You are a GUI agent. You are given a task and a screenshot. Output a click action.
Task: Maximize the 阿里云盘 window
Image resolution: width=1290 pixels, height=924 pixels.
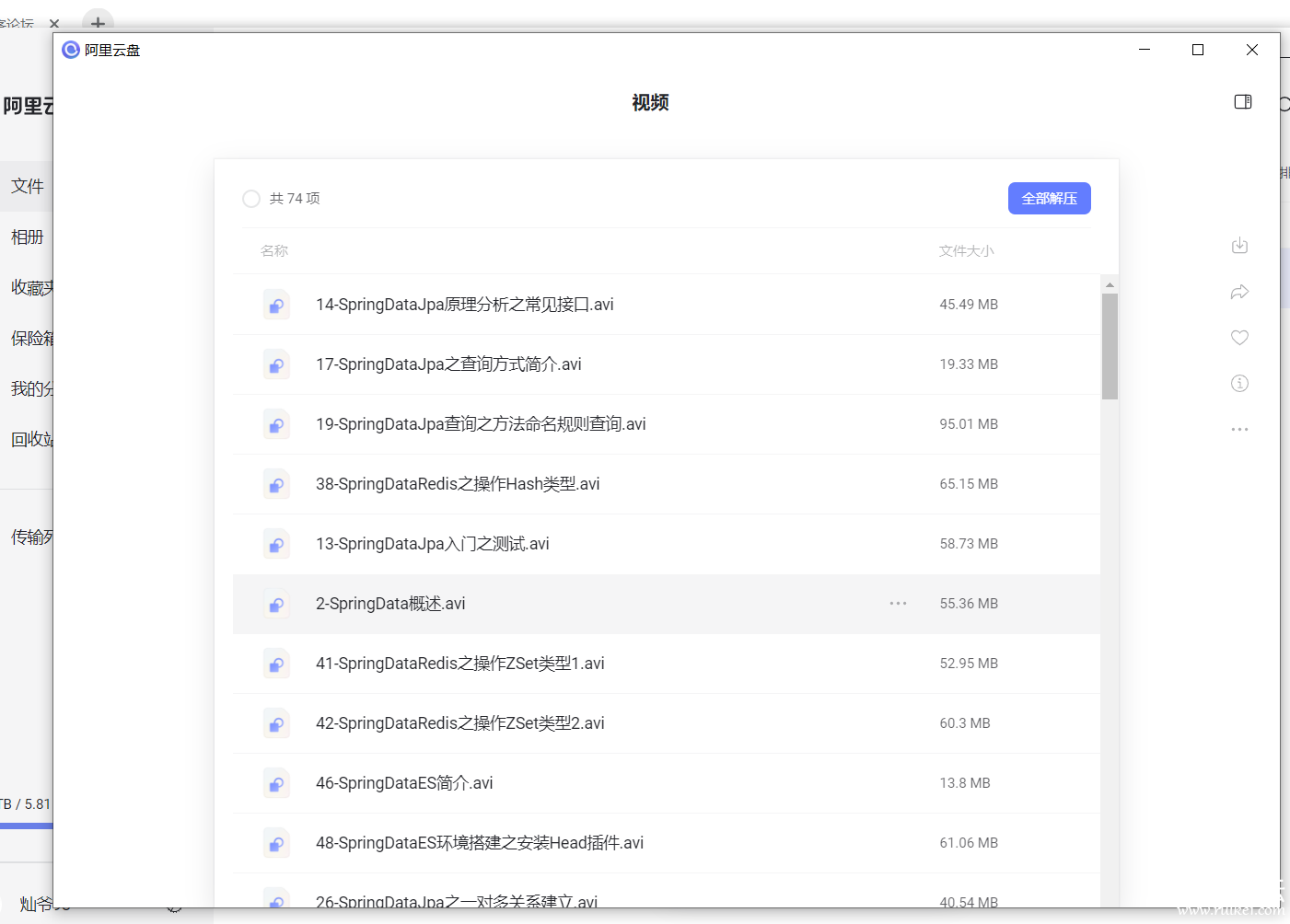coord(1198,50)
